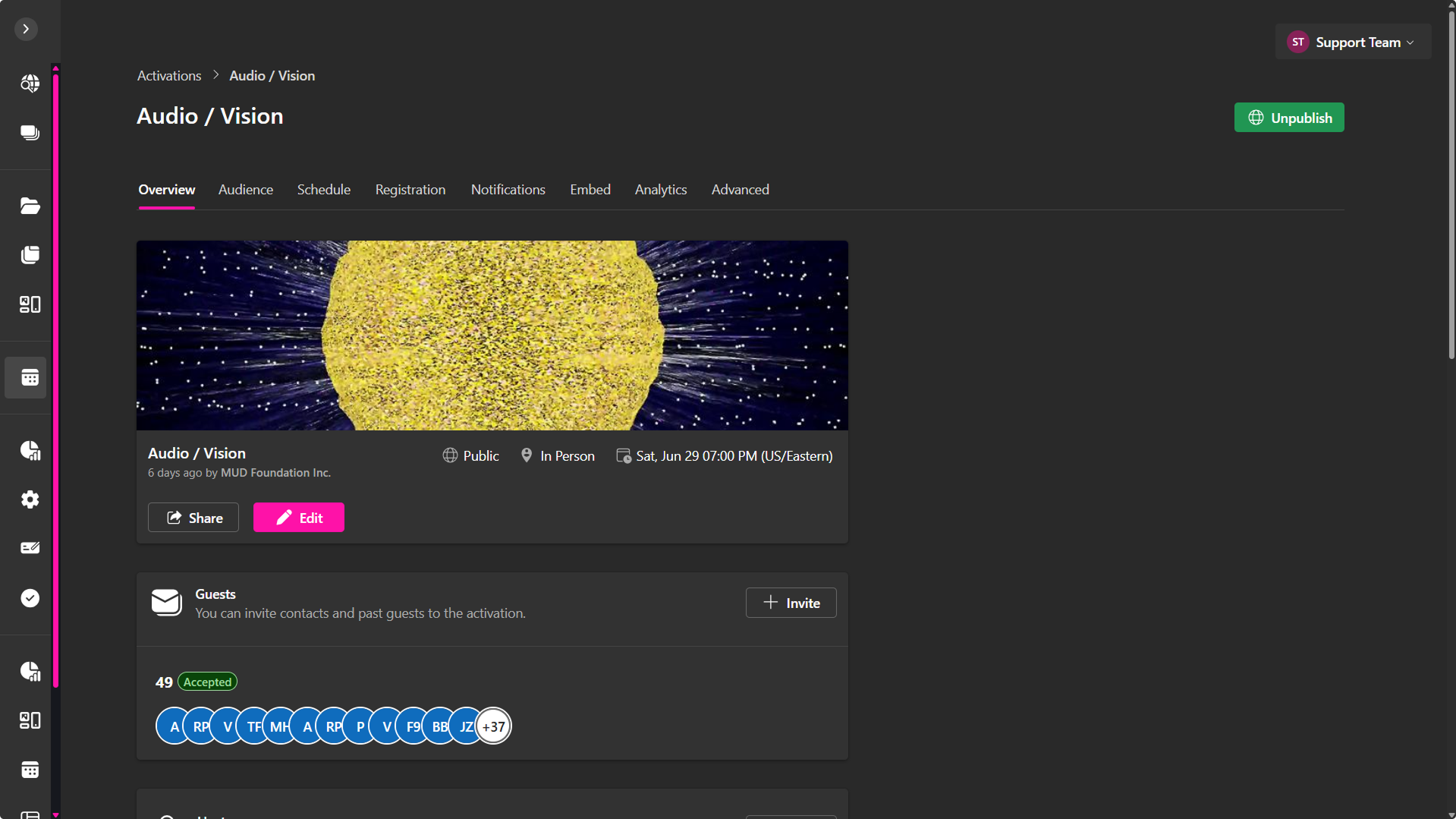Click the card with pencil sidebar icon
The image size is (1456, 819).
coord(30,548)
